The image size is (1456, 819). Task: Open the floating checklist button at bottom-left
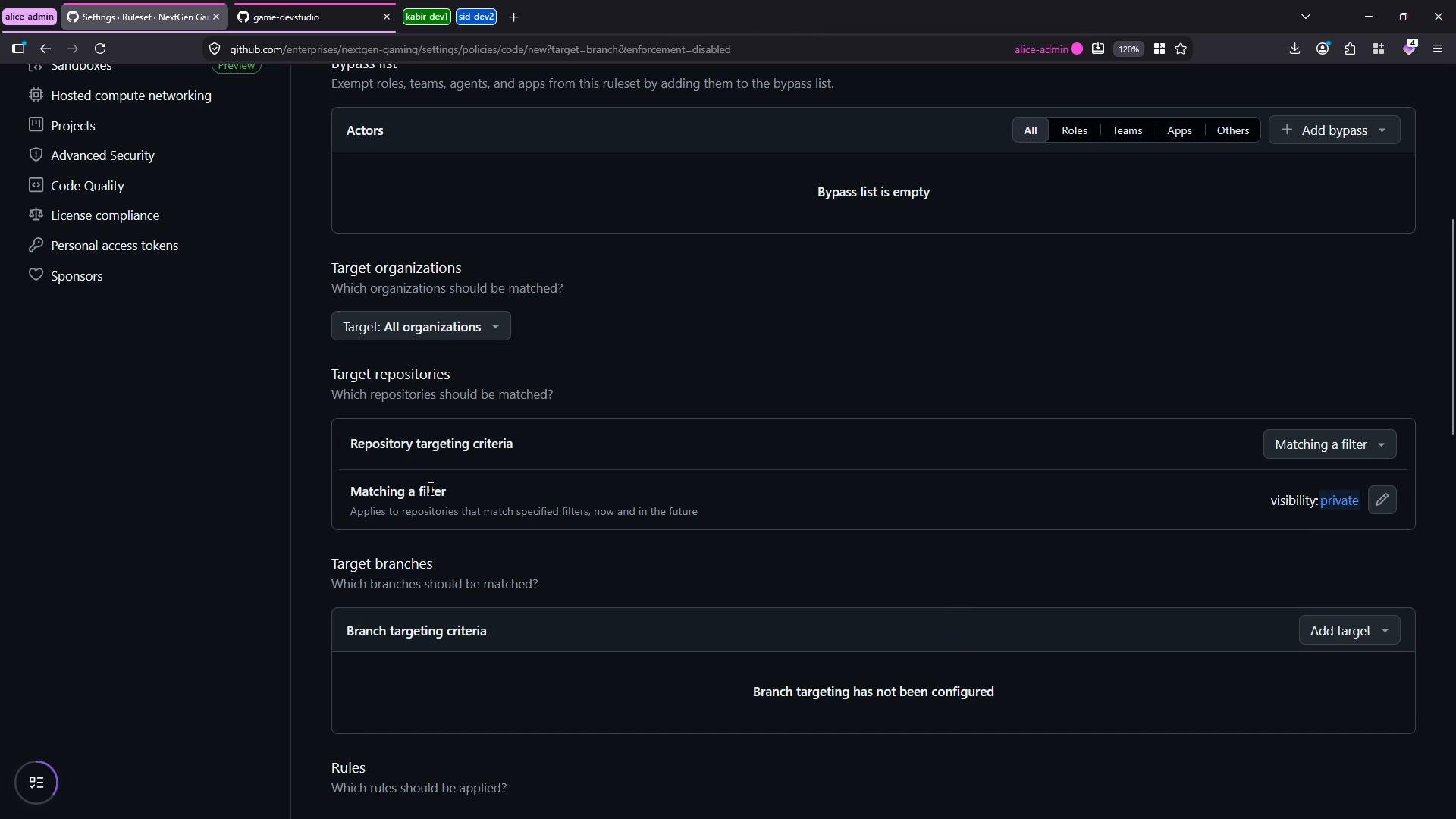coord(36,783)
